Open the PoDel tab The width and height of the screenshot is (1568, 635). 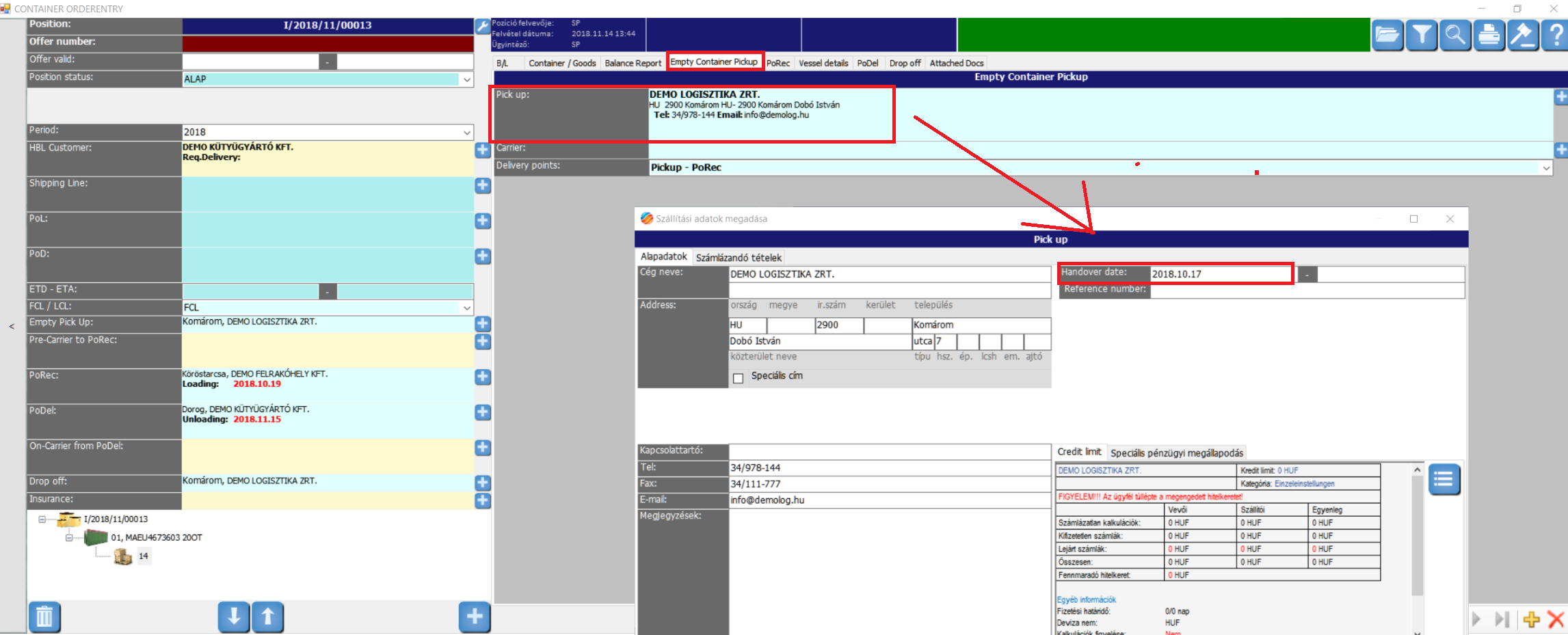pos(868,63)
